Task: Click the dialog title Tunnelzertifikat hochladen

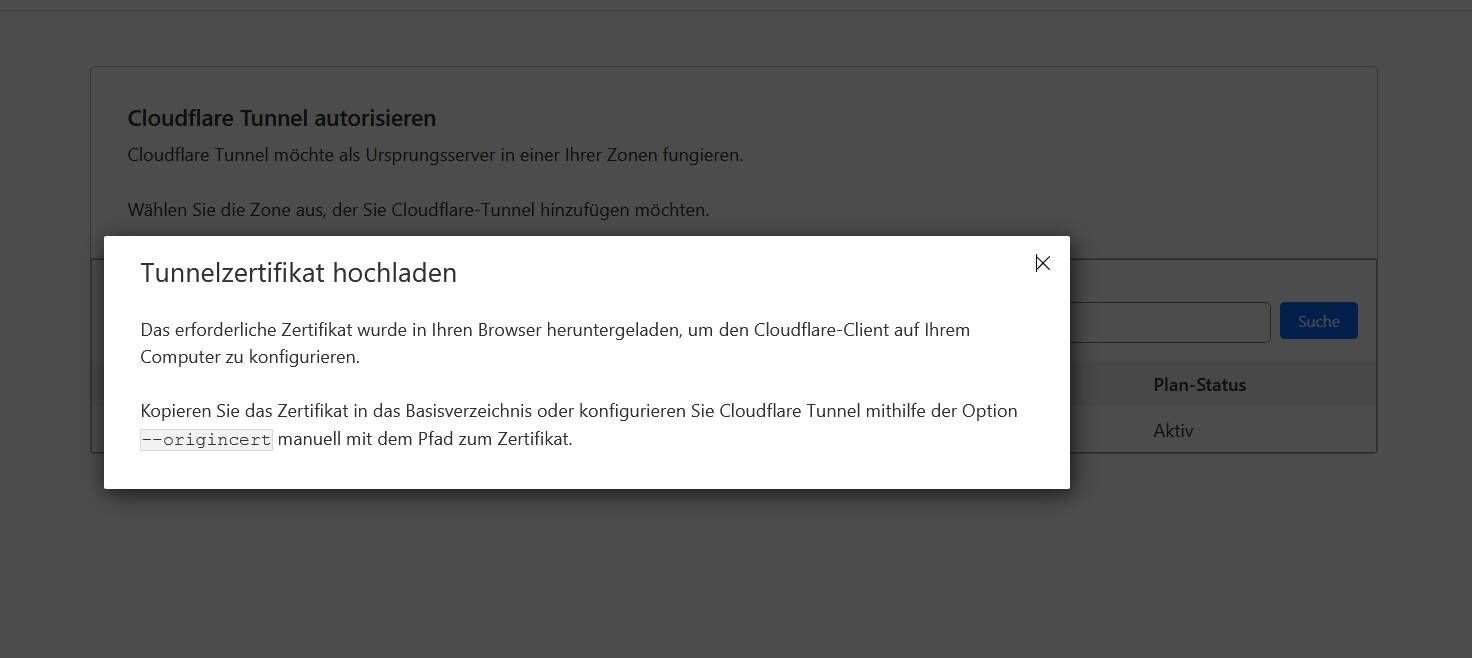Action: [298, 273]
